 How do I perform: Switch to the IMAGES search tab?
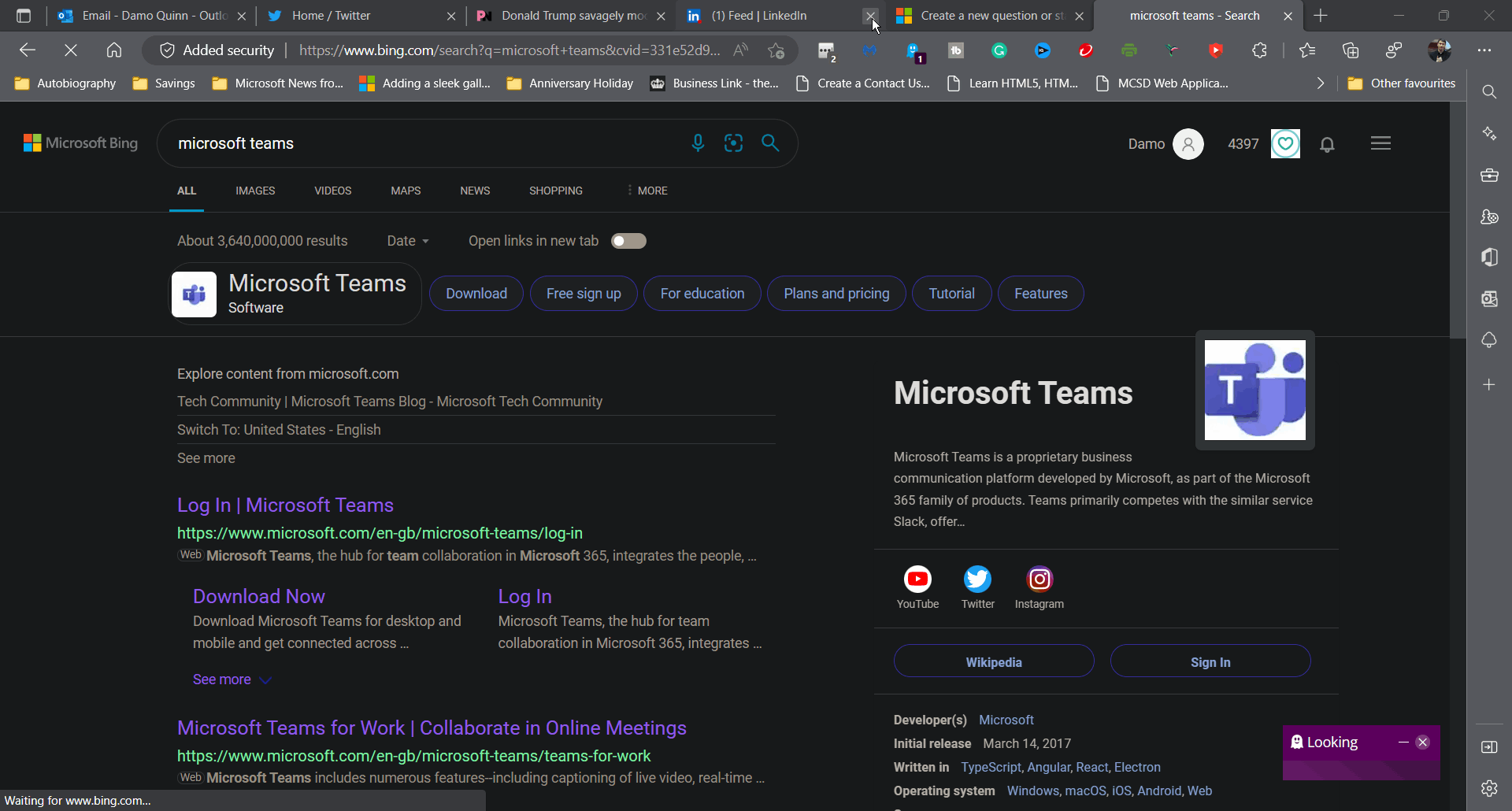point(255,191)
